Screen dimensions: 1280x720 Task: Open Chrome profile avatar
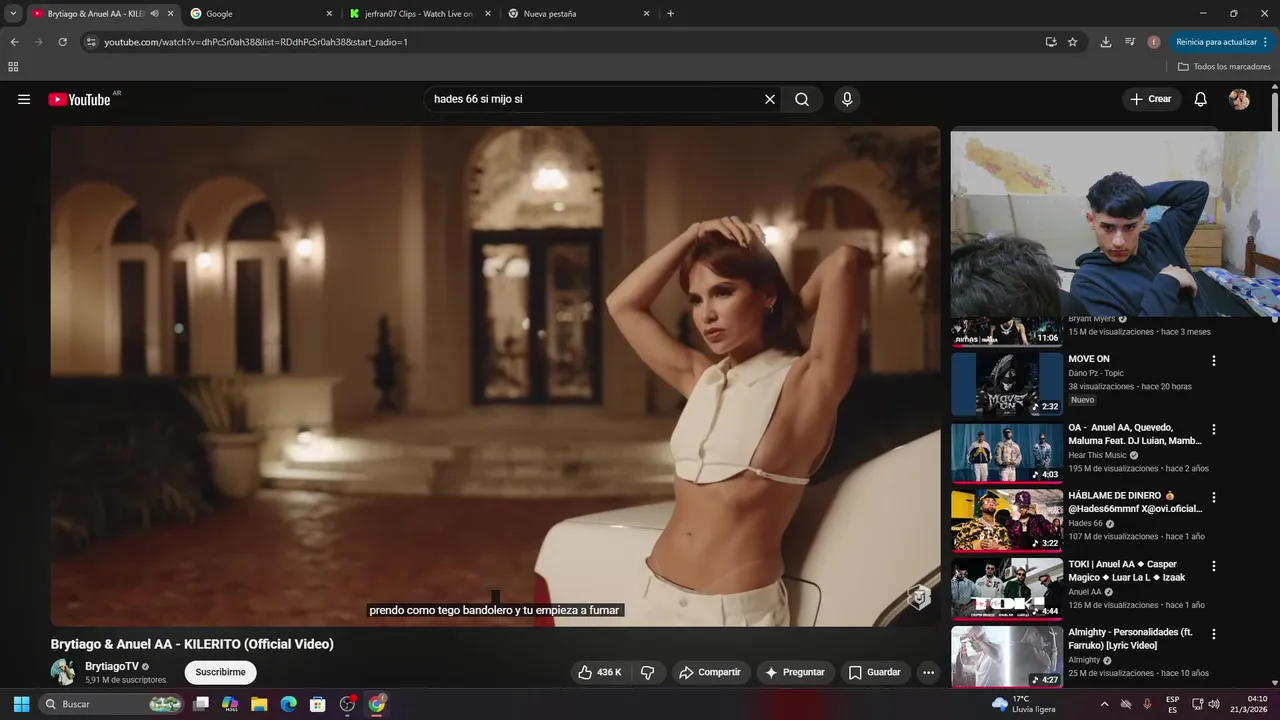point(1154,42)
